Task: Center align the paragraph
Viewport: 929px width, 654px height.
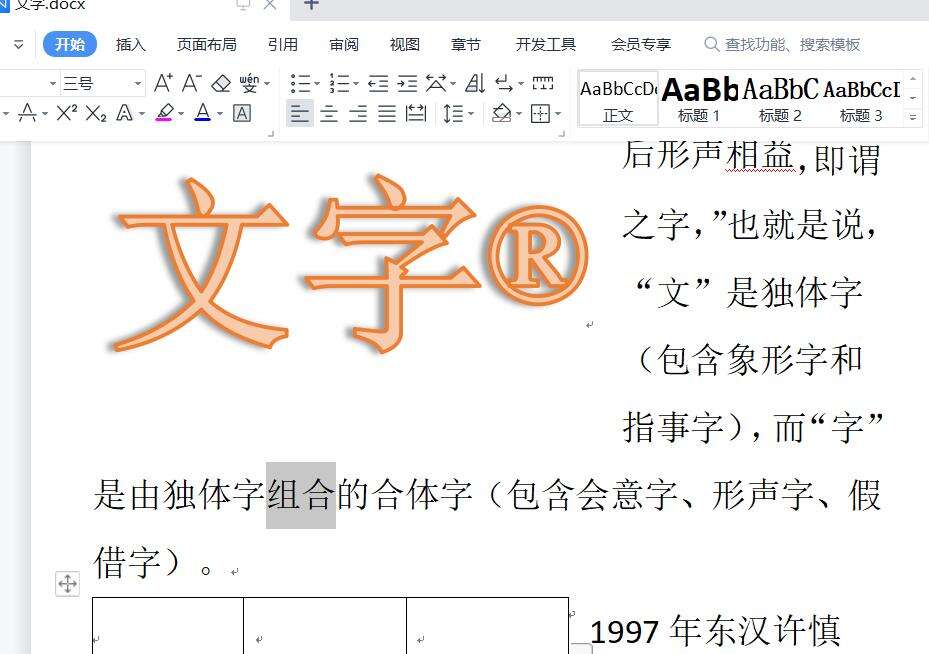Action: pyautogui.click(x=329, y=113)
